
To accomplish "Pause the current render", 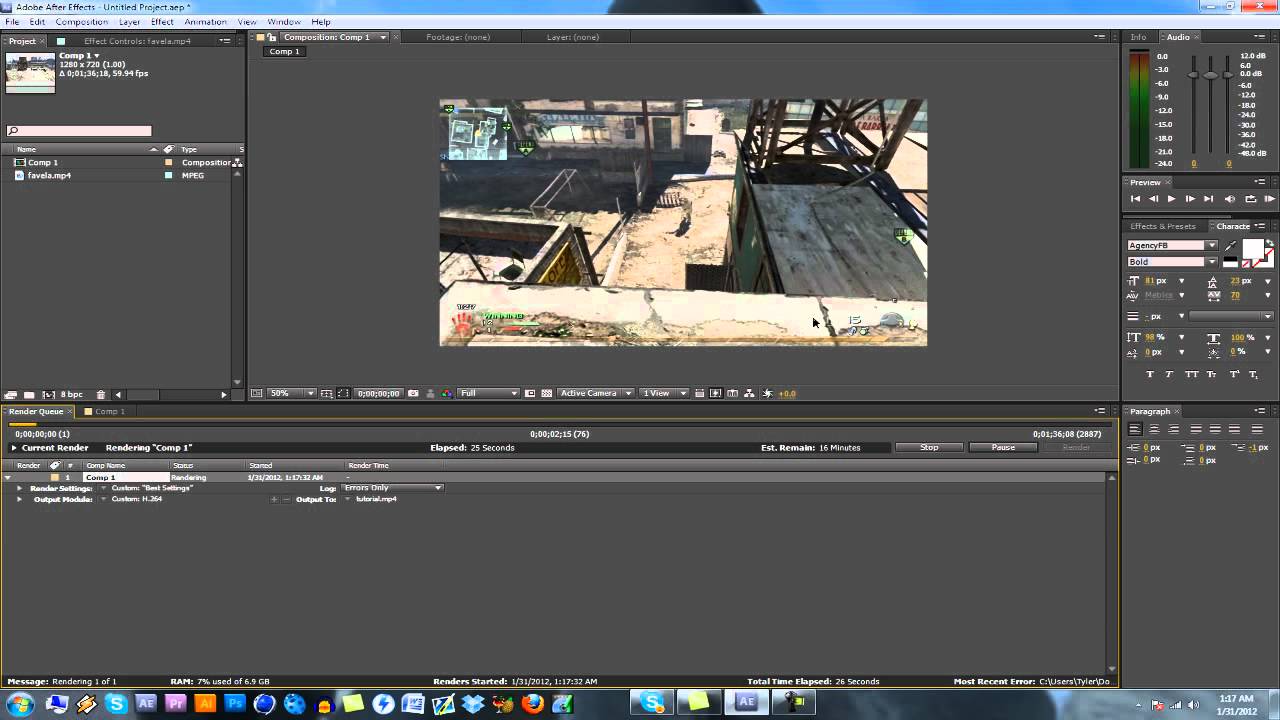I will [1003, 447].
